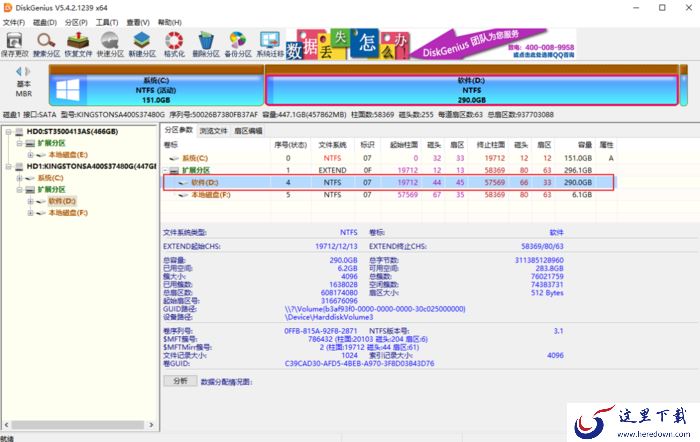Collapse the HD0:ST3500413AS tree node
This screenshot has width=700, height=442.
click(x=8, y=132)
